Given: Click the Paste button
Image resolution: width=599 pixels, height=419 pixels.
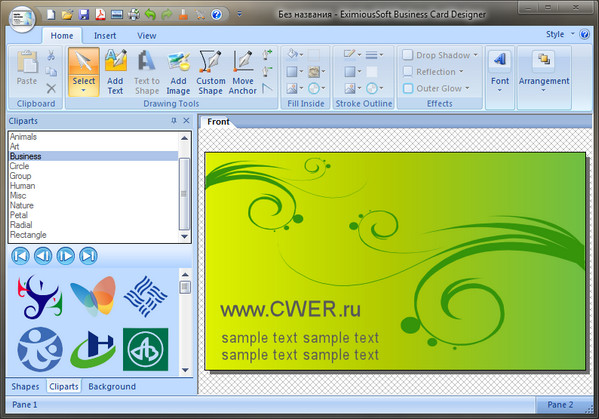Looking at the screenshot, I should 27,68.
